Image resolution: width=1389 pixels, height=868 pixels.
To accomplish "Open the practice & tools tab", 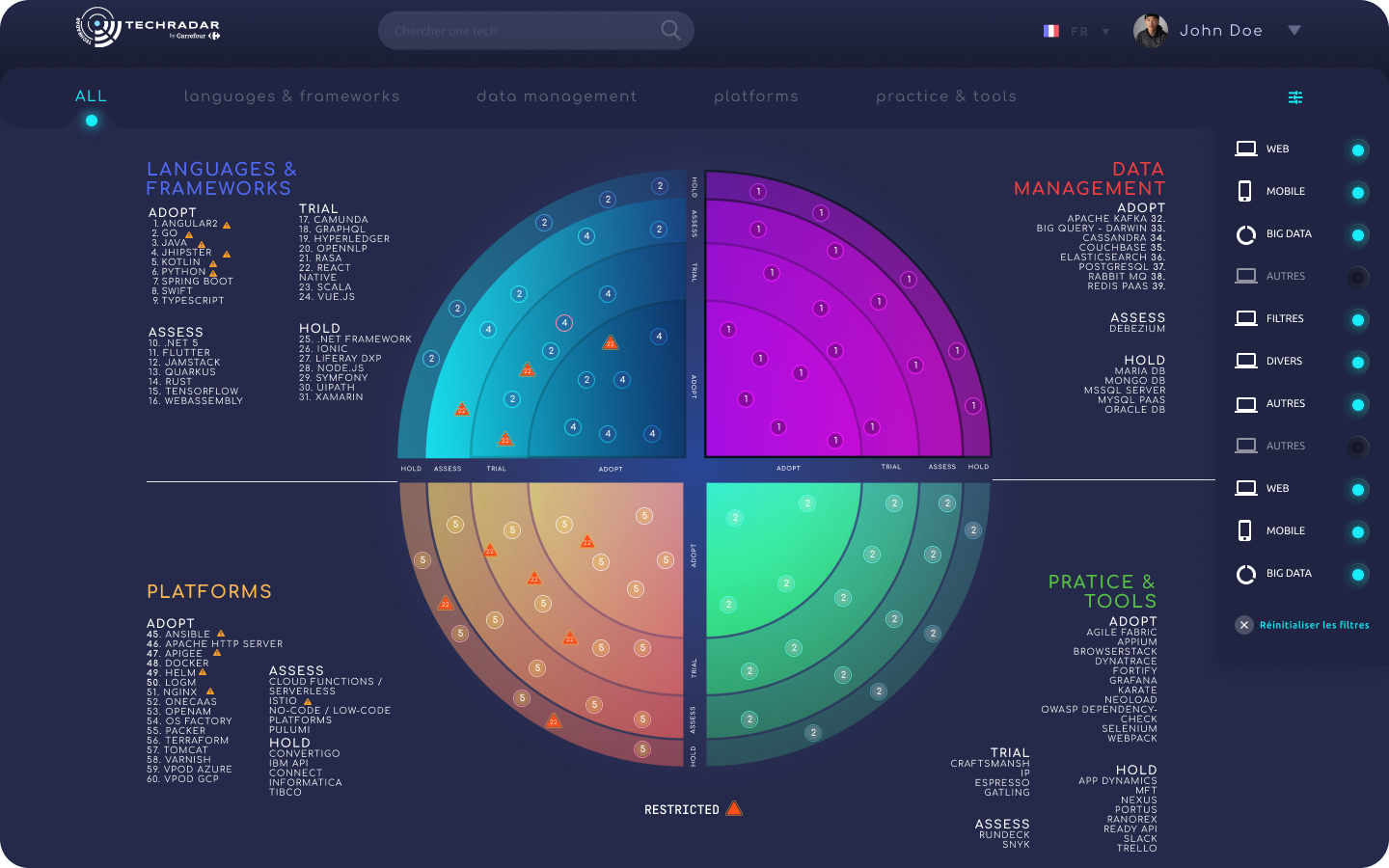I will pos(946,96).
